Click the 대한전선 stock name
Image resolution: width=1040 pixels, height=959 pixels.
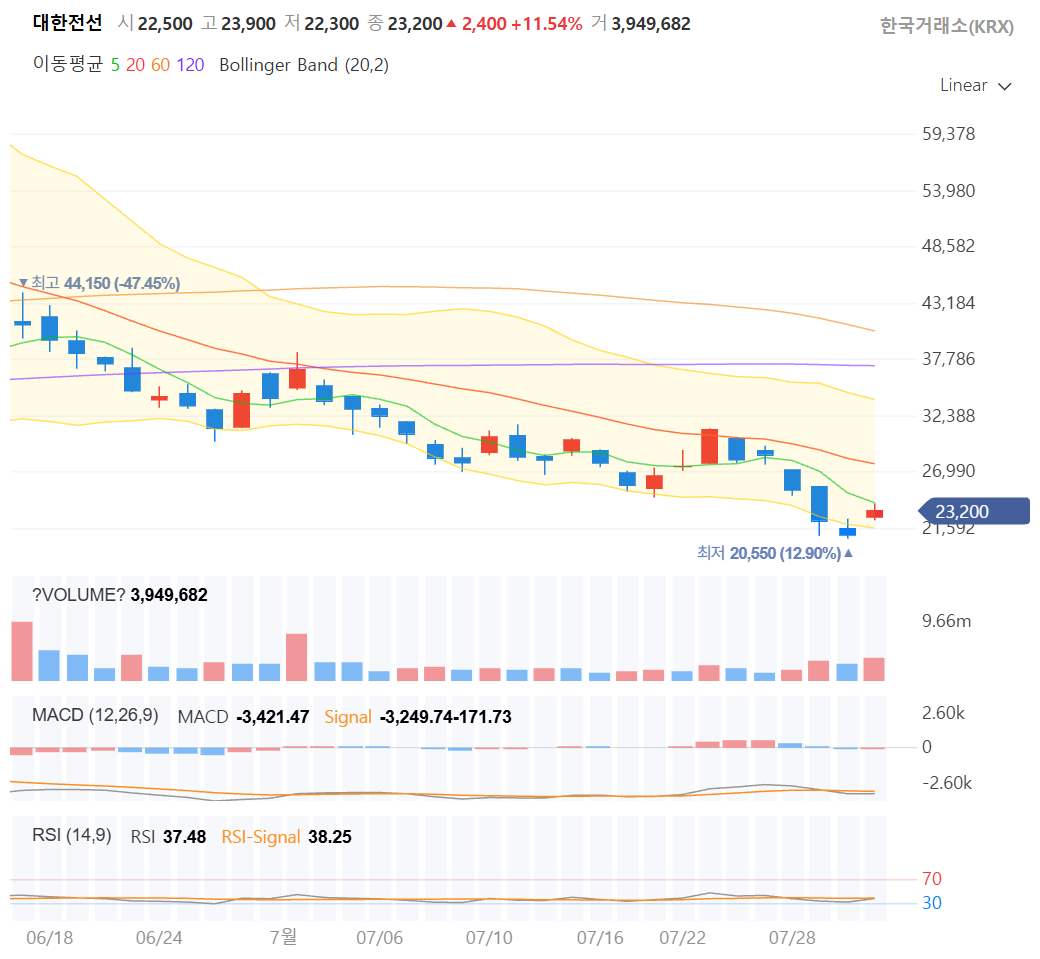point(67,23)
